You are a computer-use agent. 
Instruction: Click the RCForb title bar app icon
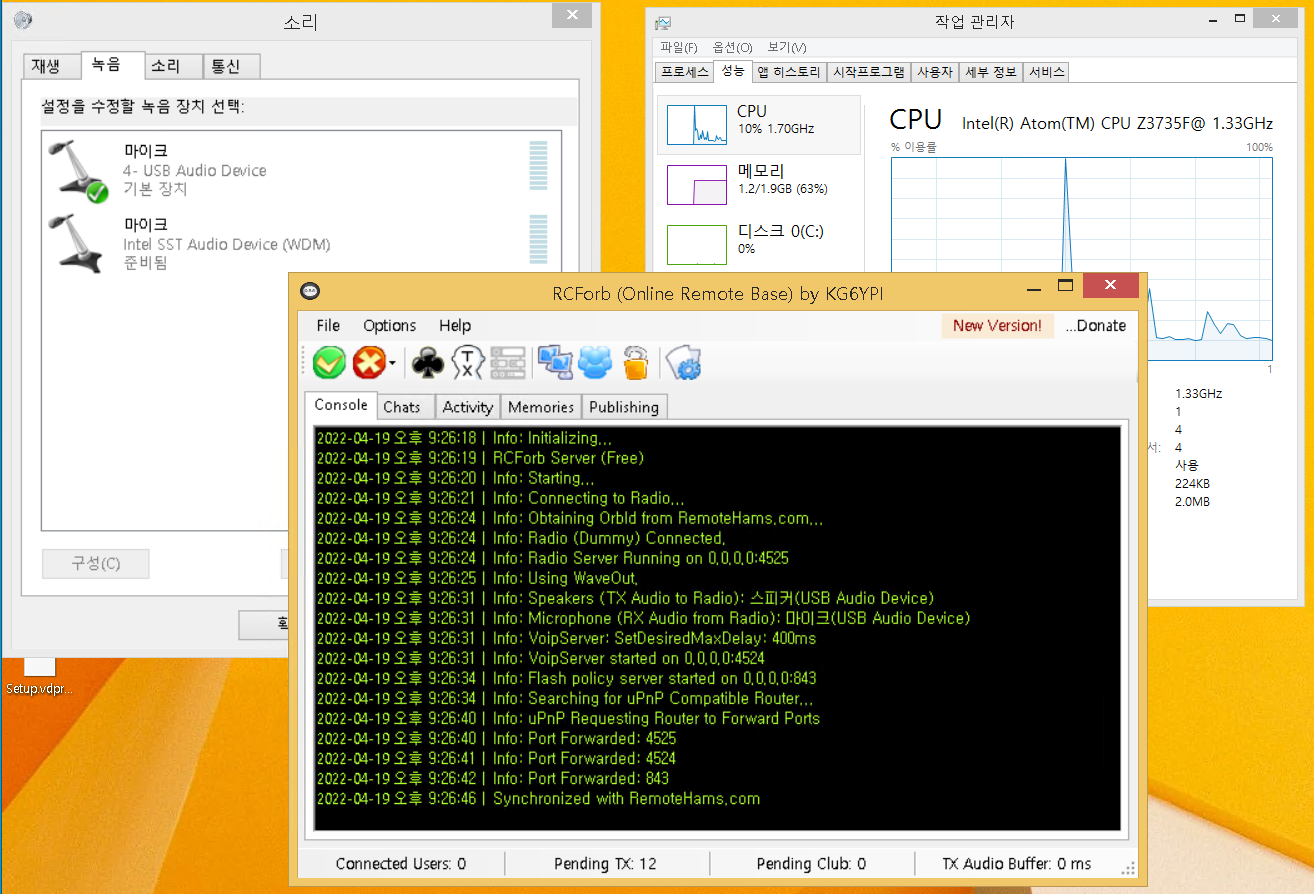point(310,292)
